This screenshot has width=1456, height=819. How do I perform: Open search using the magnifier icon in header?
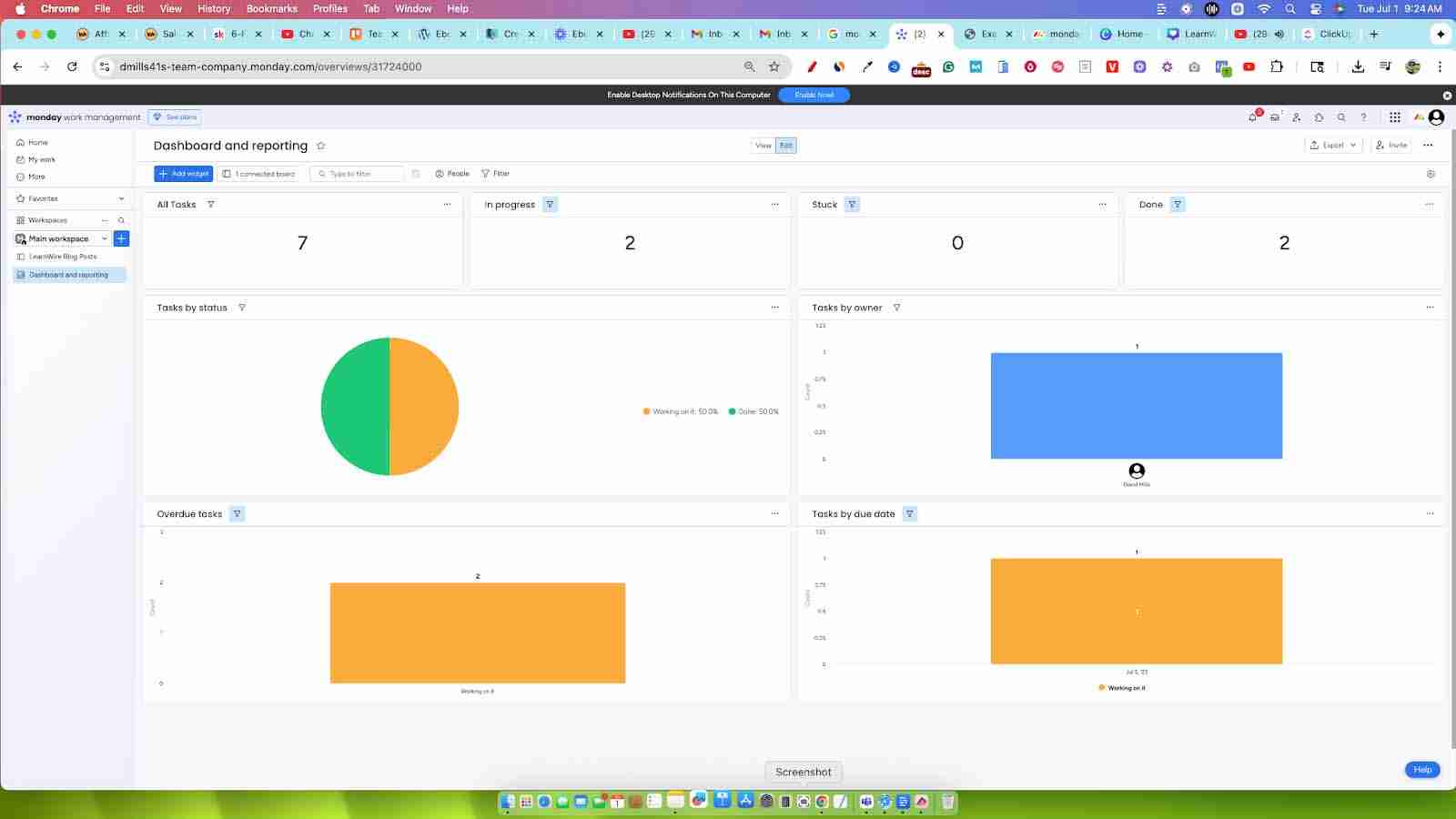pos(1341,116)
